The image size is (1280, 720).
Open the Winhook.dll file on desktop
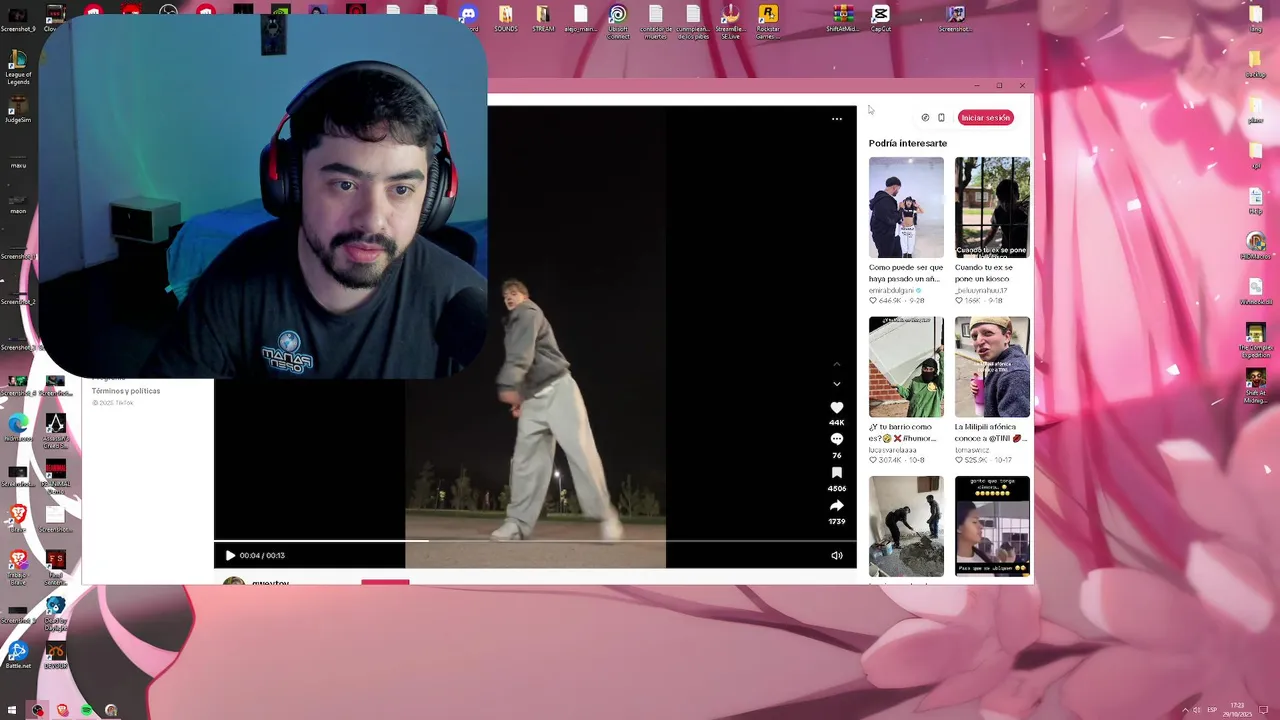(1256, 291)
